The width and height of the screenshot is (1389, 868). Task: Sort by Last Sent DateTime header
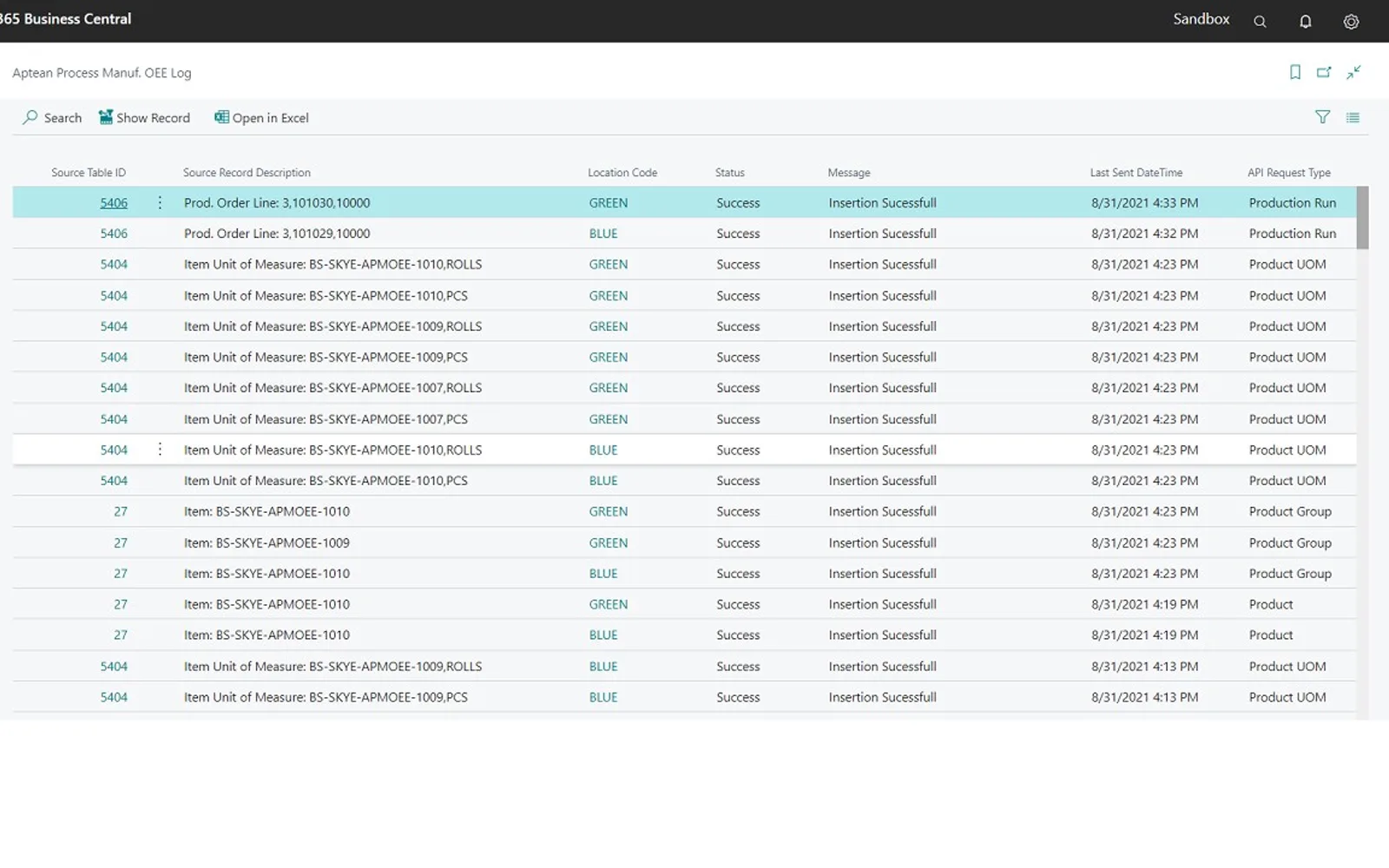pos(1136,173)
